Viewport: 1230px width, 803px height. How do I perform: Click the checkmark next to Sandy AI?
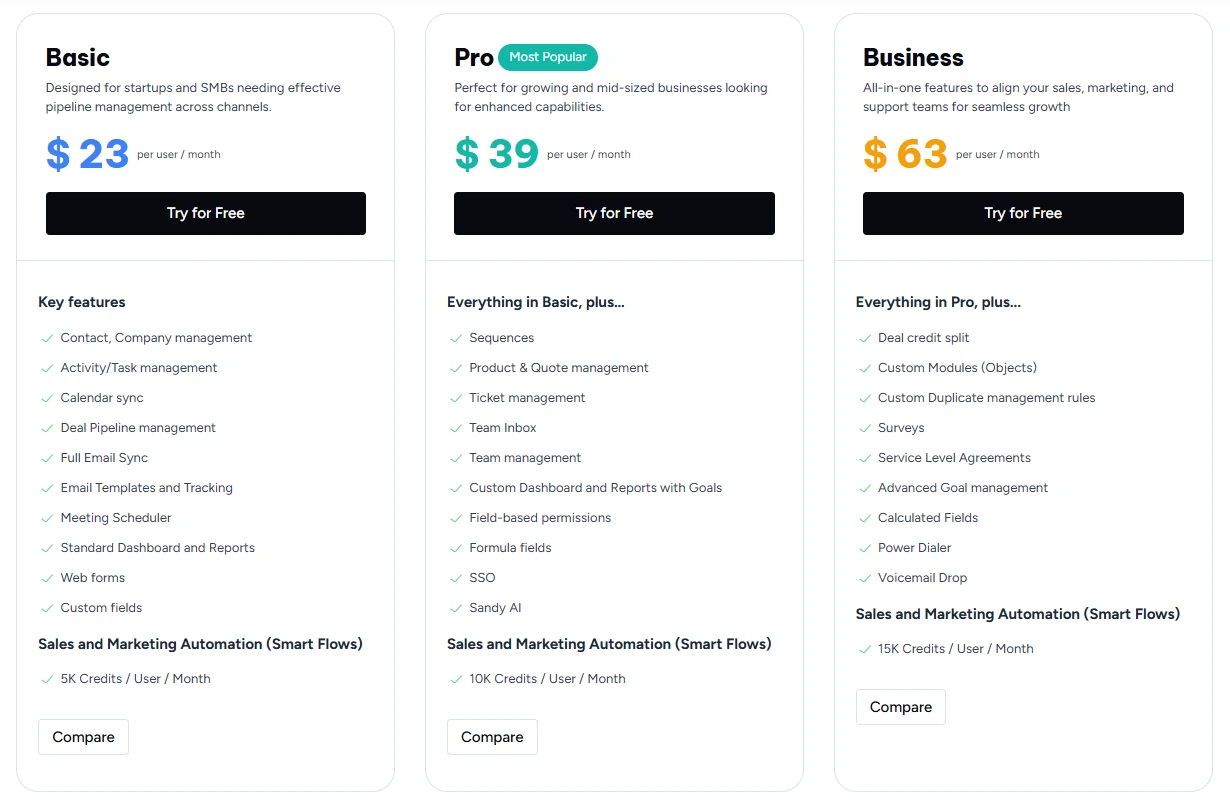point(456,608)
